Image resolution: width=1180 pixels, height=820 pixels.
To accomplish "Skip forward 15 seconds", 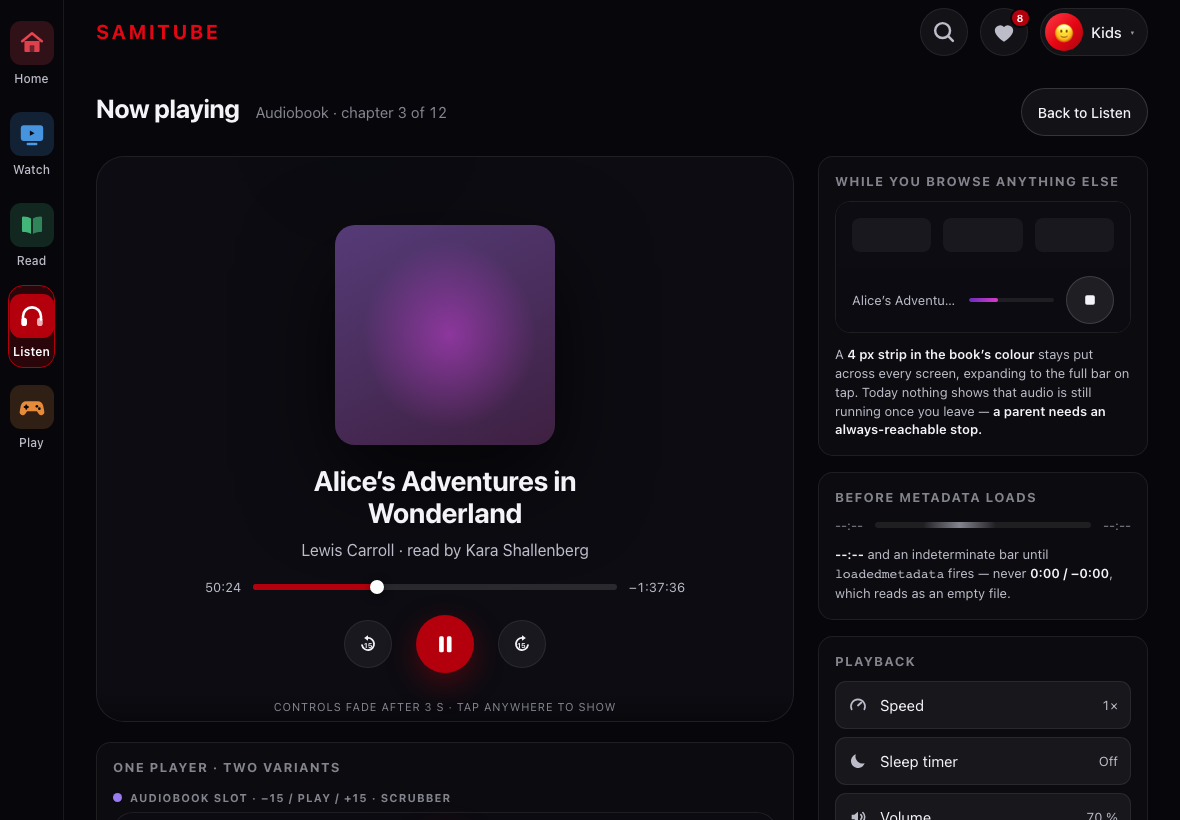I will click(x=522, y=644).
